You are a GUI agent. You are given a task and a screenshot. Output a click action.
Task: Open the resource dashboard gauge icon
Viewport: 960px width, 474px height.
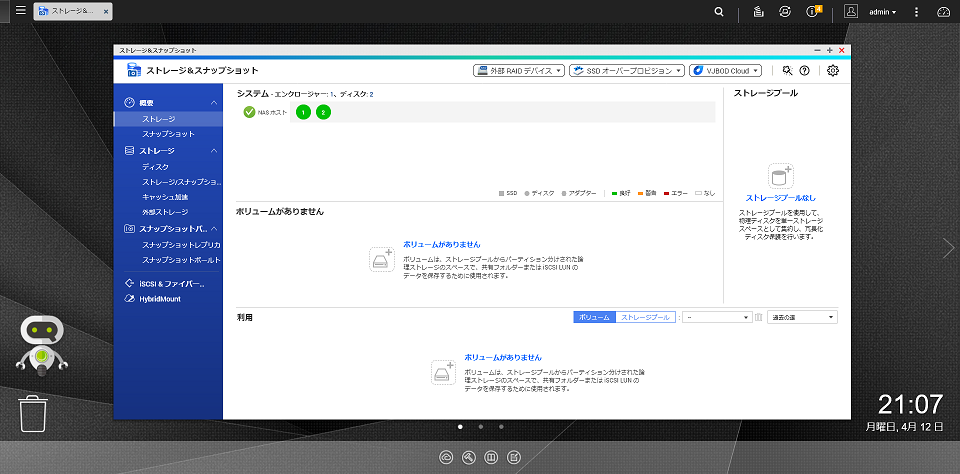[943, 12]
